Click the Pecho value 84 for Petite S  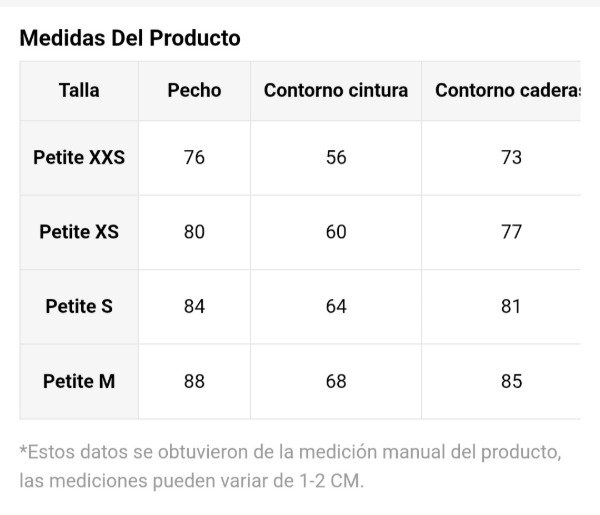(194, 306)
